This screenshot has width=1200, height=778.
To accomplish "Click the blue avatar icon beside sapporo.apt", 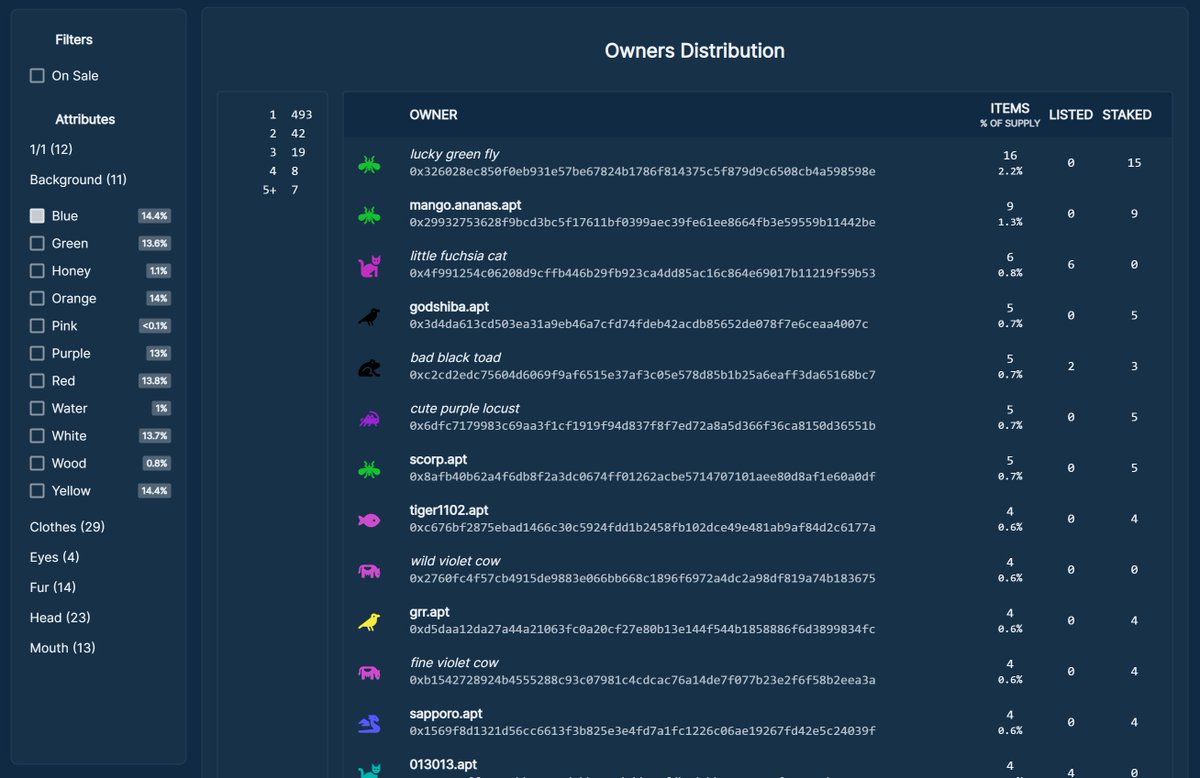I will (x=369, y=723).
